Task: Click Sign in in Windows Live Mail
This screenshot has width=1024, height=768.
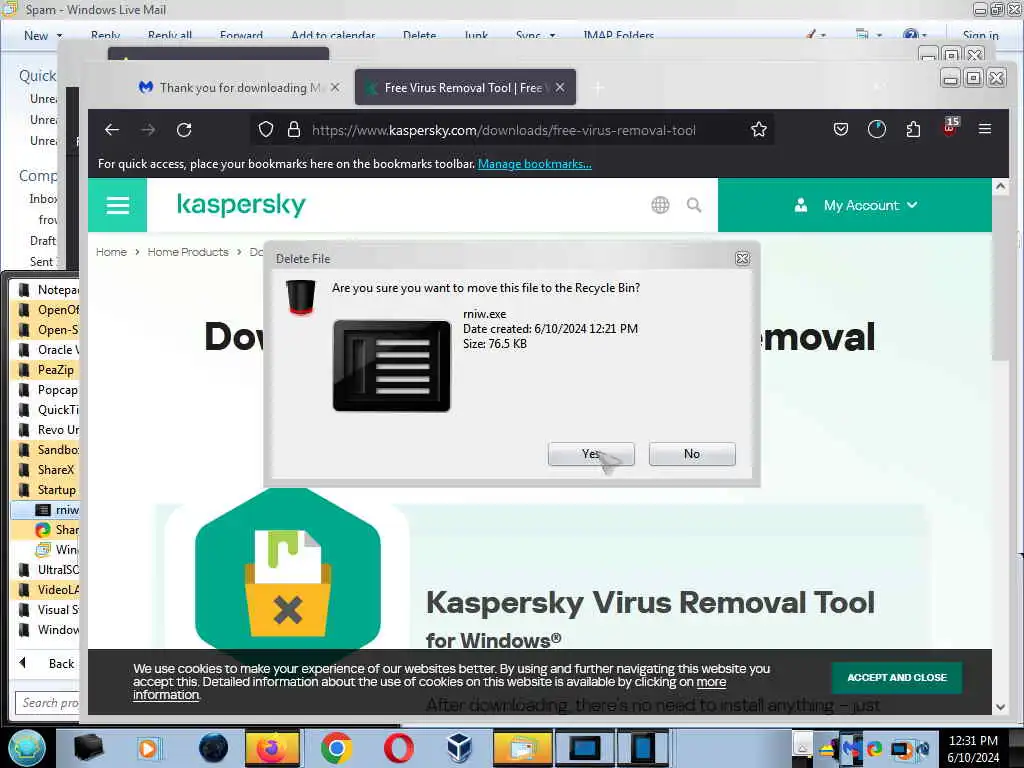Action: coord(980,36)
